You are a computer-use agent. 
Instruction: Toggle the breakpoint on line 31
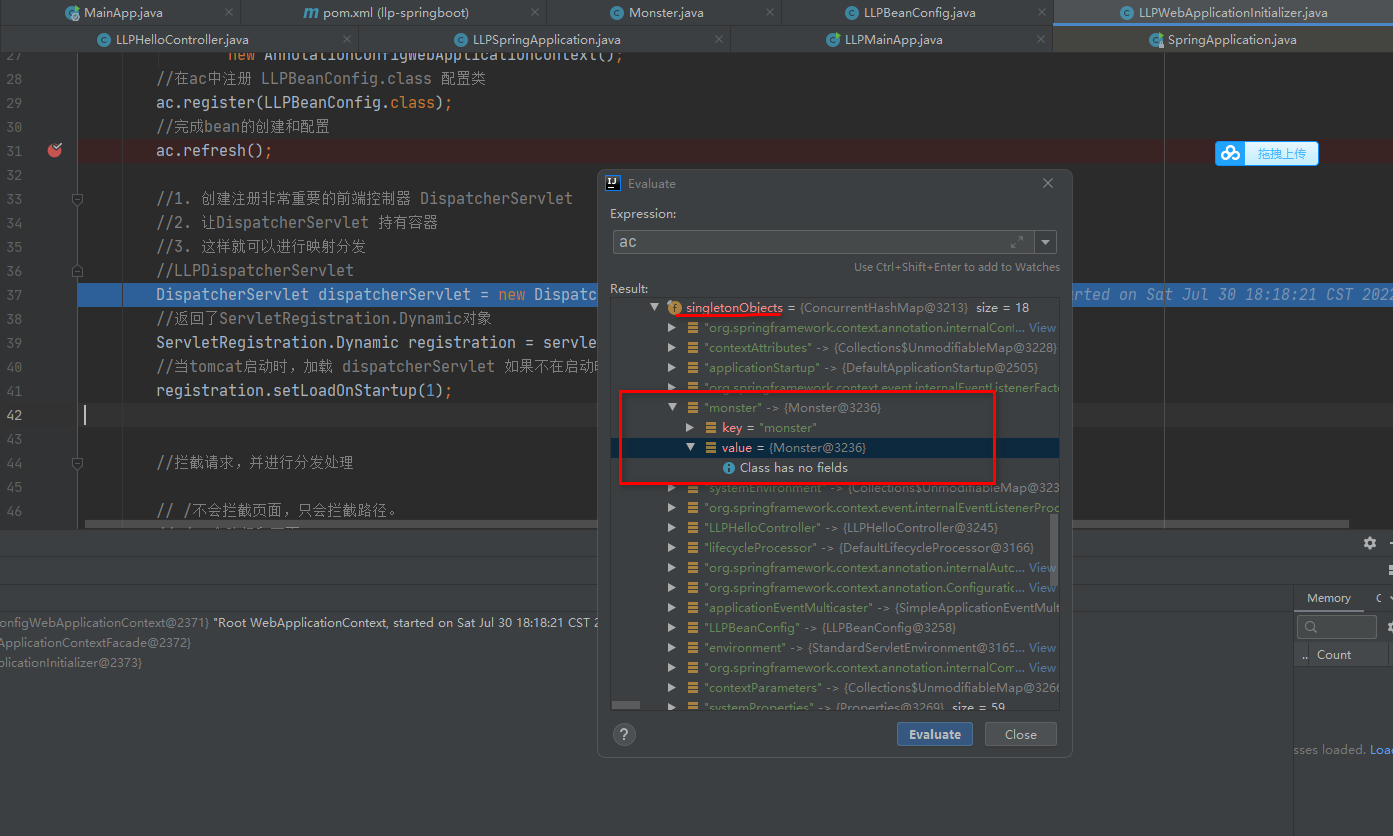point(55,150)
